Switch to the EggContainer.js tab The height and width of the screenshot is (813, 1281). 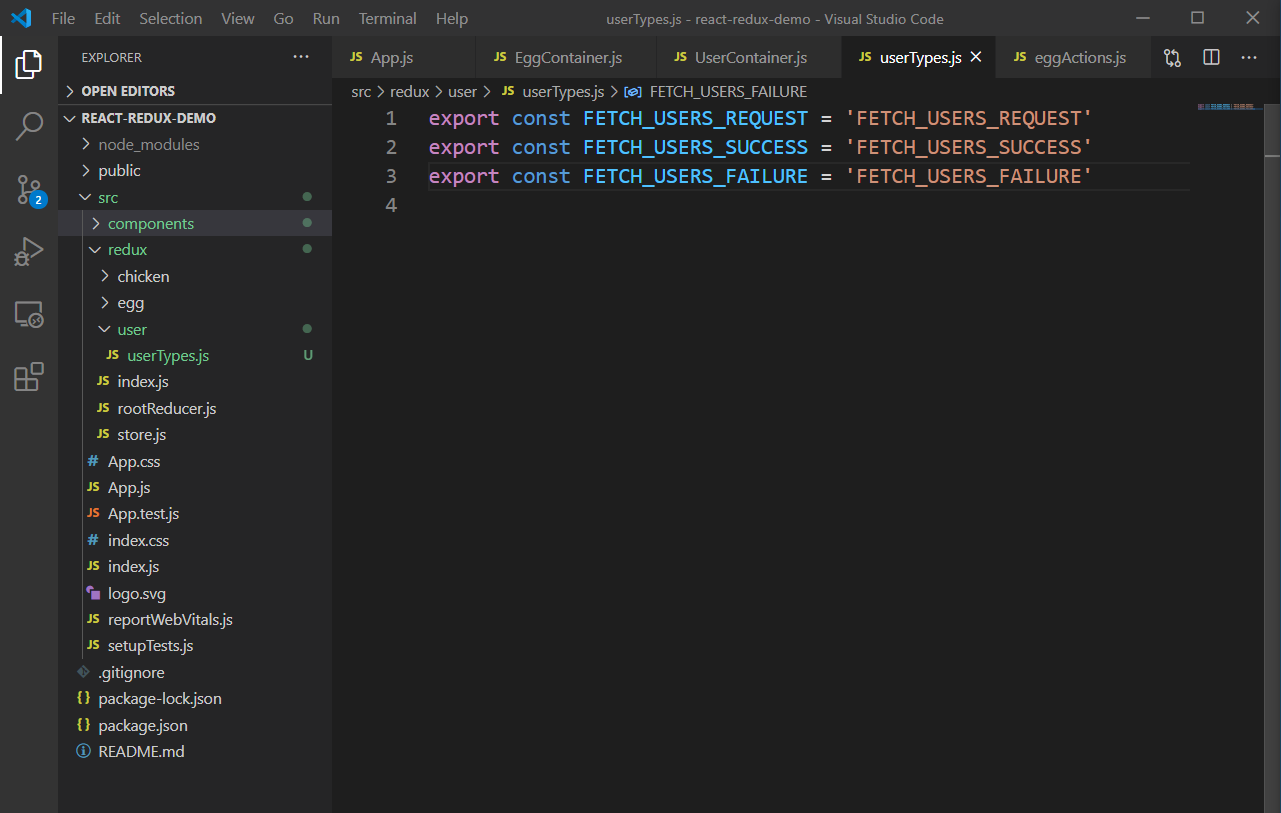(567, 58)
